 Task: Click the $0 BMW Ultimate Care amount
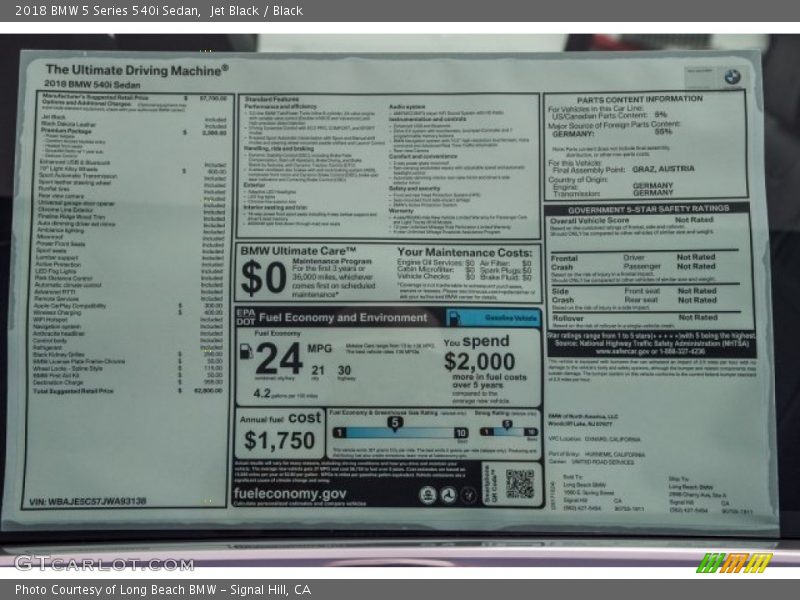[x=264, y=277]
